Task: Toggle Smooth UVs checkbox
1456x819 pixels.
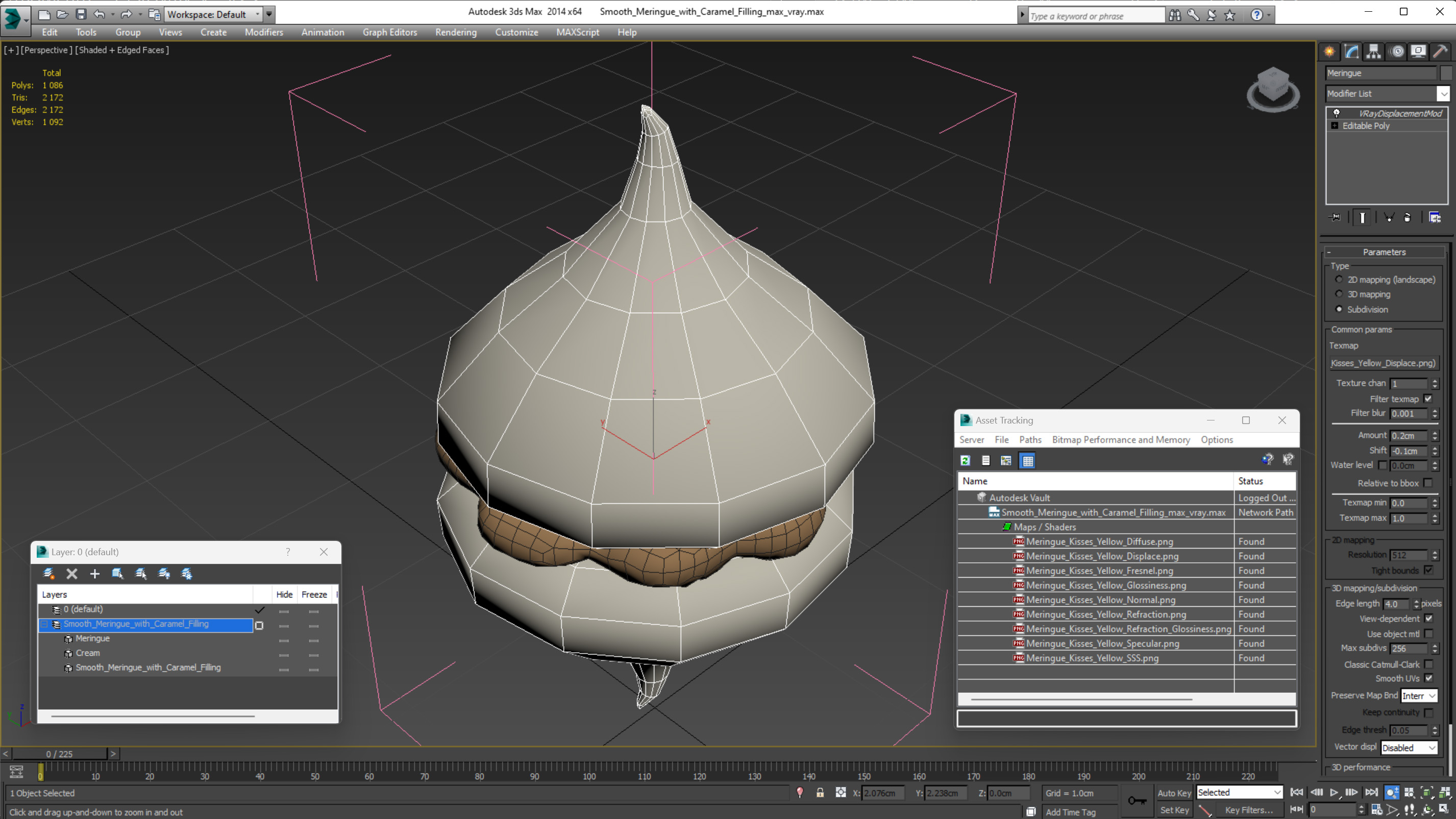Action: click(1428, 678)
